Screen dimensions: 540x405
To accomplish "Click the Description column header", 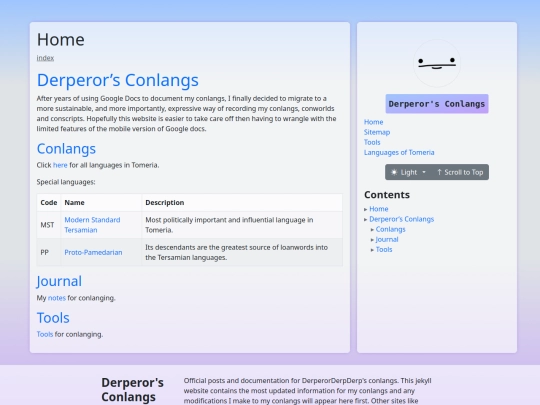I will pos(242,202).
